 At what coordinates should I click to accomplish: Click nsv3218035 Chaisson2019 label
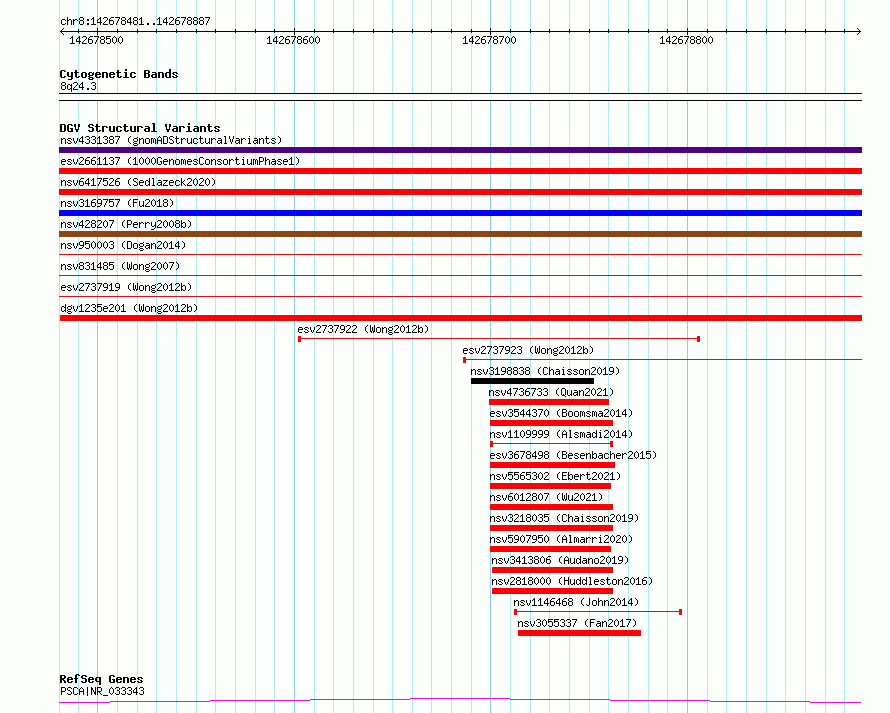pyautogui.click(x=564, y=518)
